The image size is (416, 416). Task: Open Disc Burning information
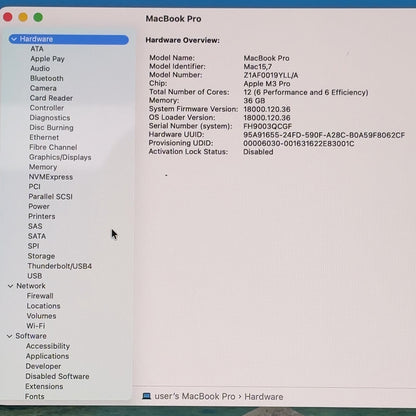point(51,128)
